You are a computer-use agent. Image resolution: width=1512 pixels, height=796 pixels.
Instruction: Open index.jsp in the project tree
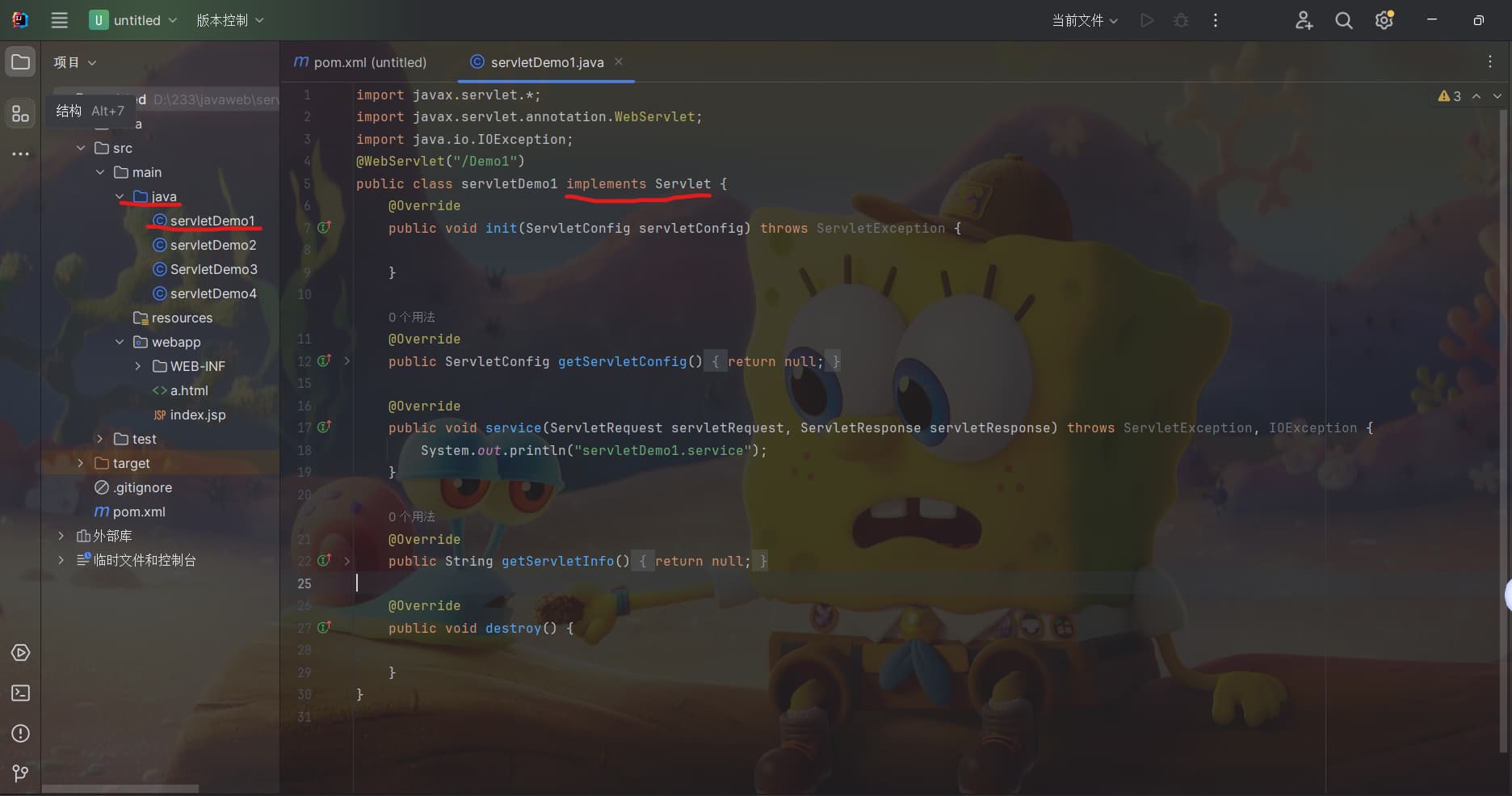(189, 415)
